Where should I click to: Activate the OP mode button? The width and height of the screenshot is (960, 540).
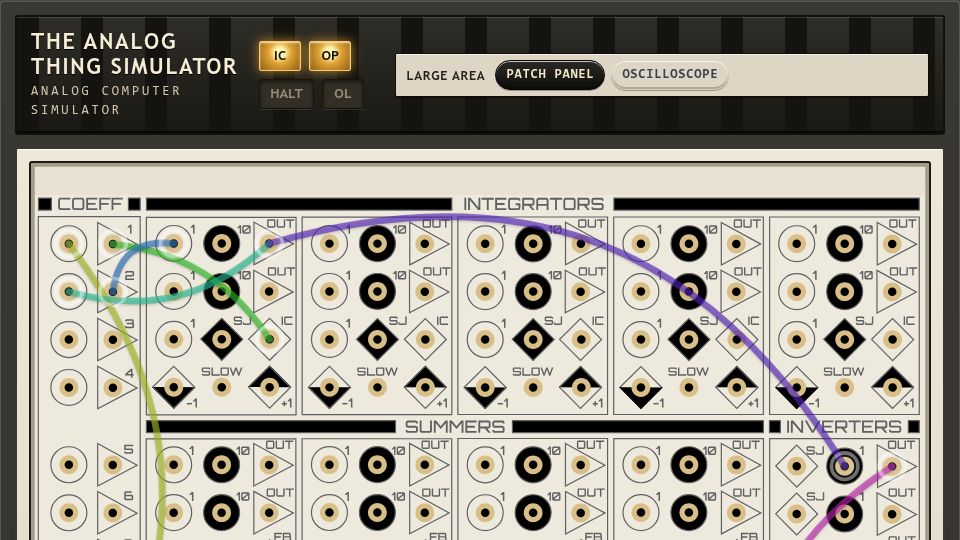330,56
